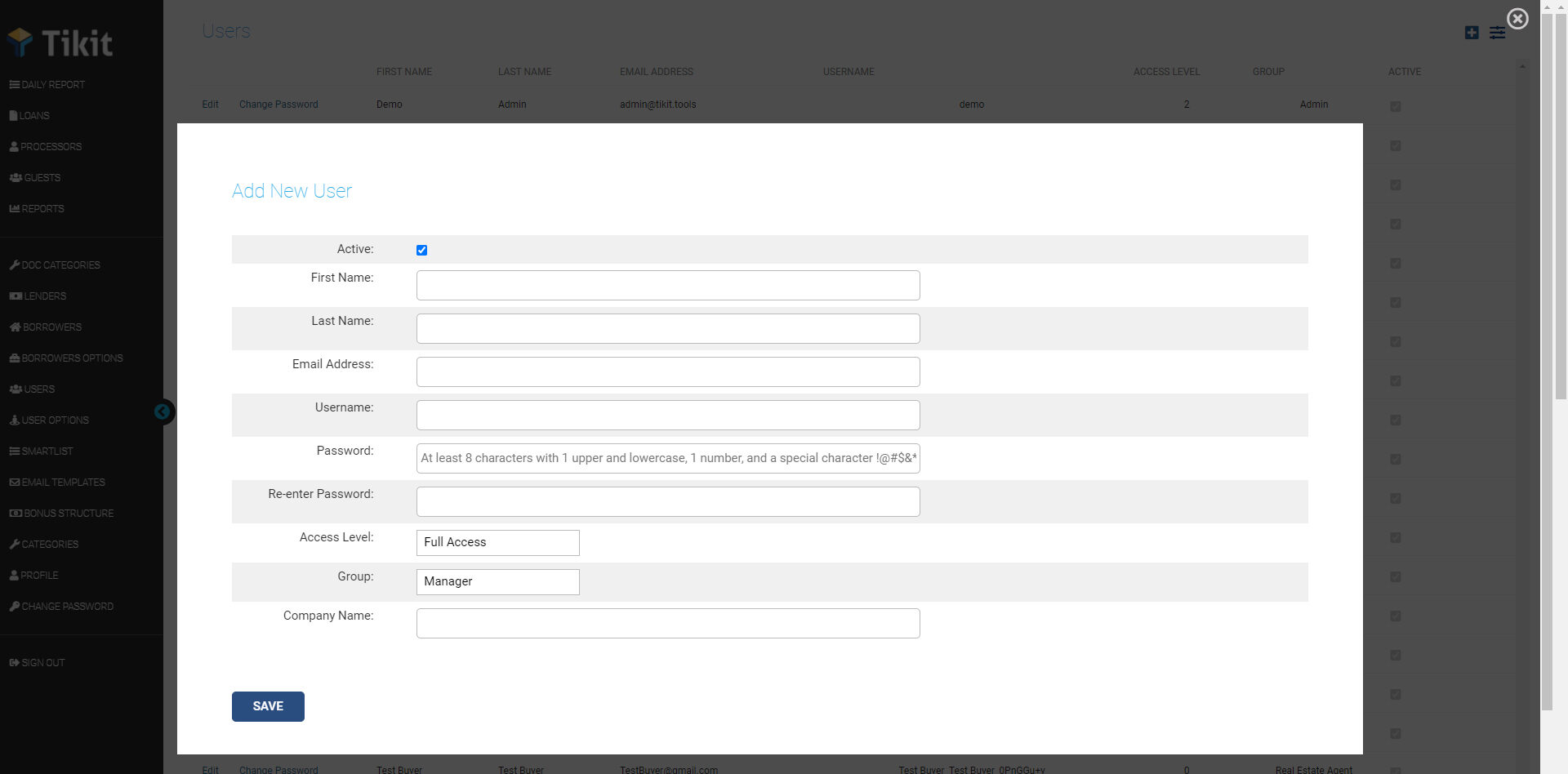Image resolution: width=1568 pixels, height=774 pixels.
Task: Open the Reports section
Action: click(42, 208)
